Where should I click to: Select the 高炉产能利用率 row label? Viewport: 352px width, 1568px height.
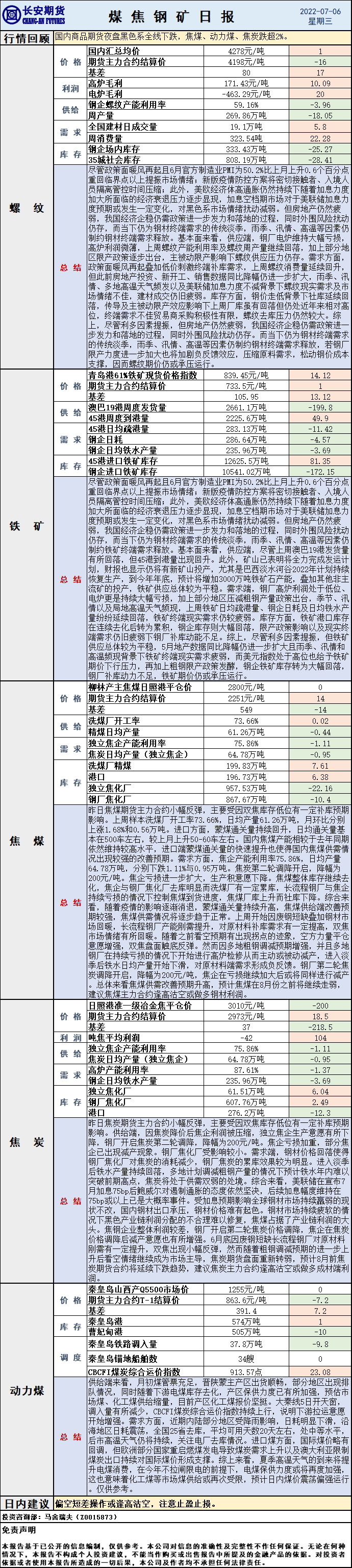coord(118,1070)
